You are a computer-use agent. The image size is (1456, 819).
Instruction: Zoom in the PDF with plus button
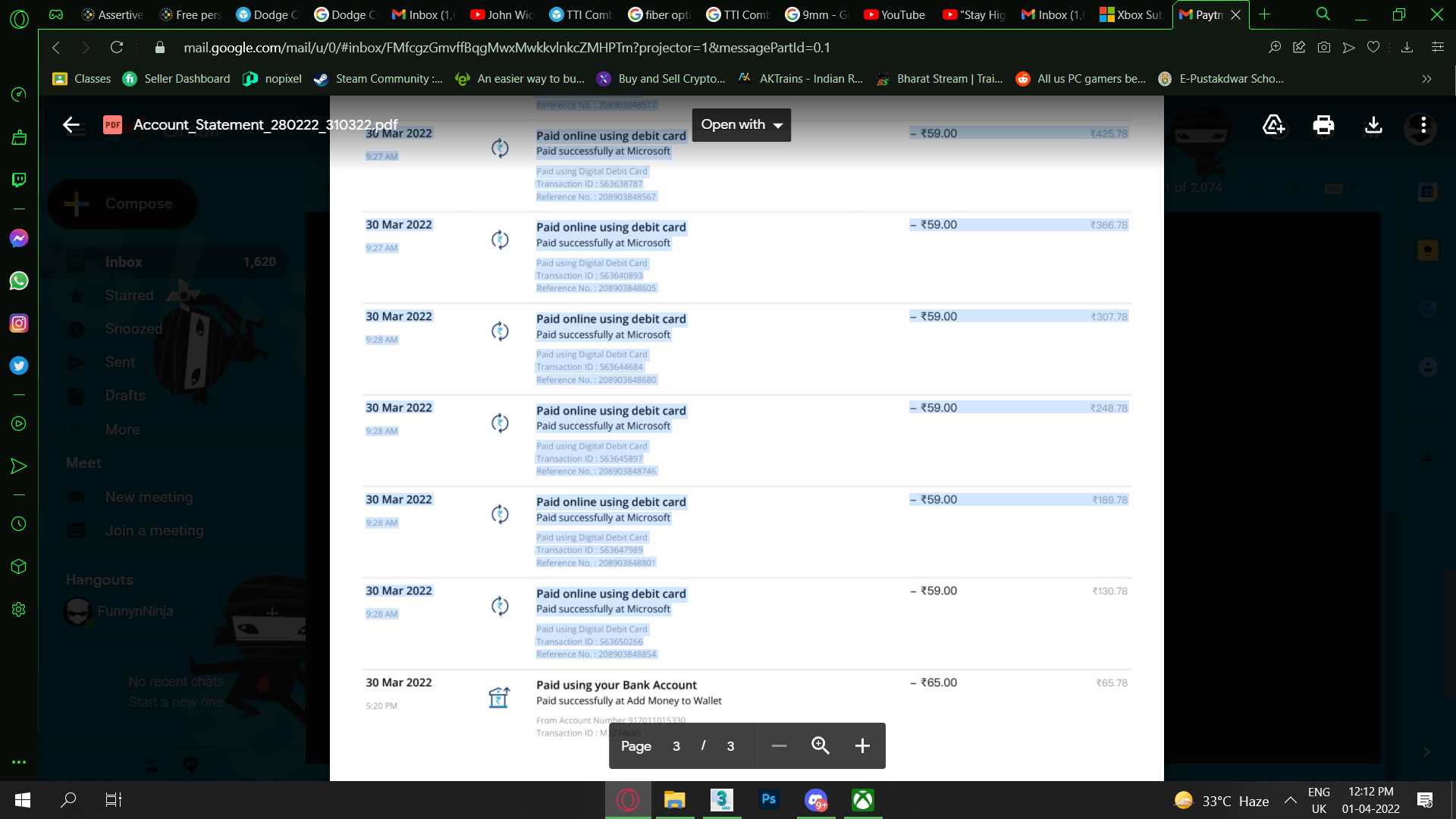(862, 746)
